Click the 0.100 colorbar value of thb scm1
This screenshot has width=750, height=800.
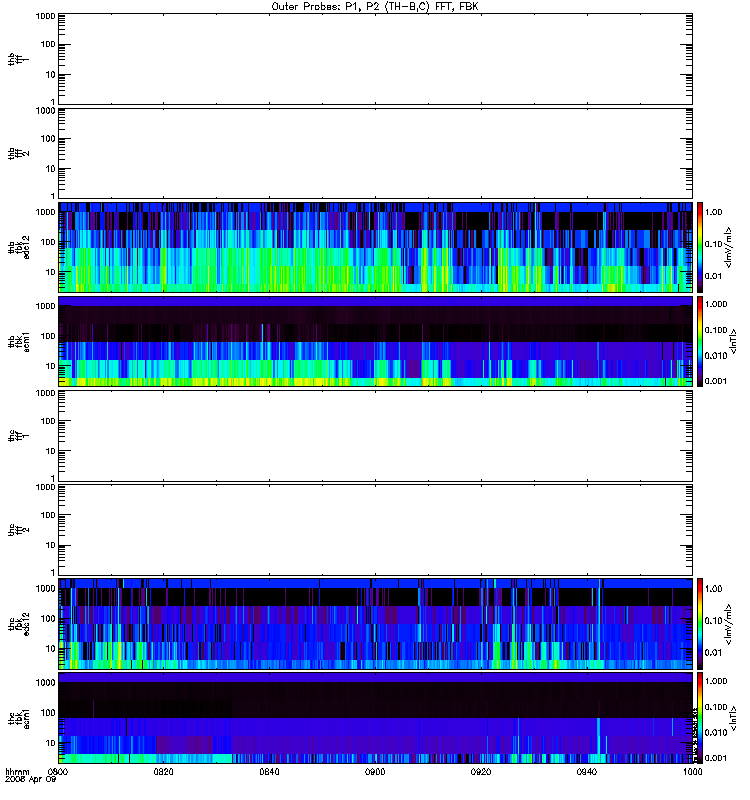coord(716,330)
